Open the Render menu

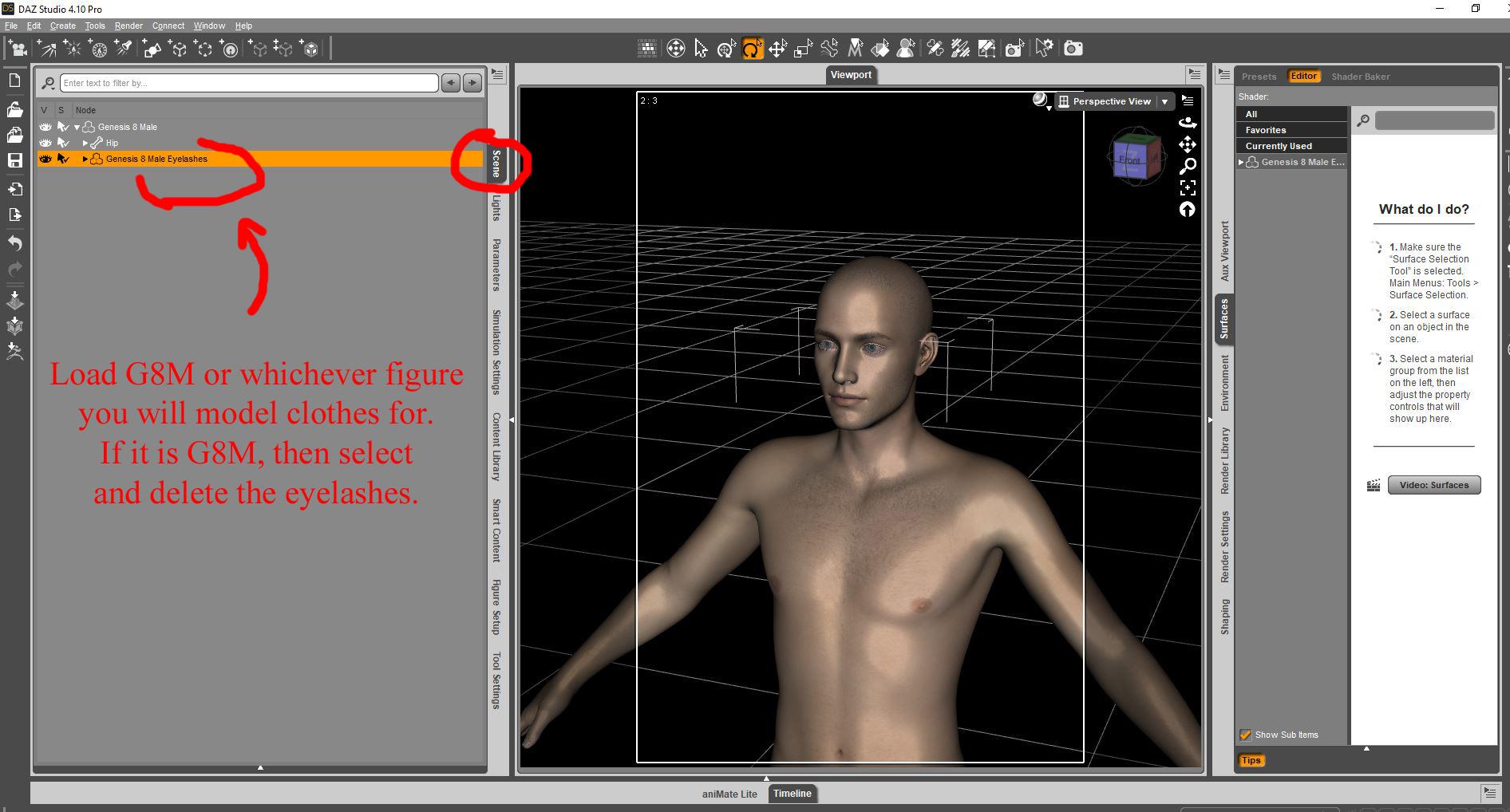(128, 26)
